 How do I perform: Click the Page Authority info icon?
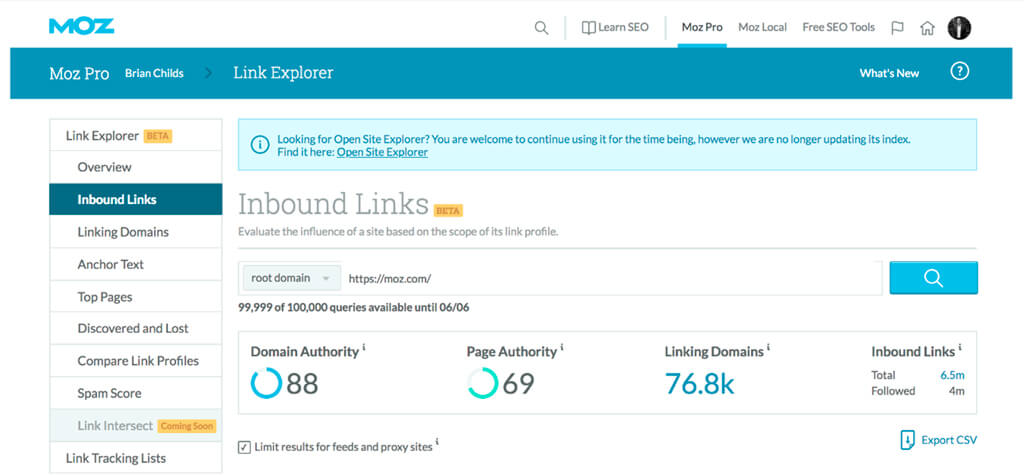pos(562,347)
